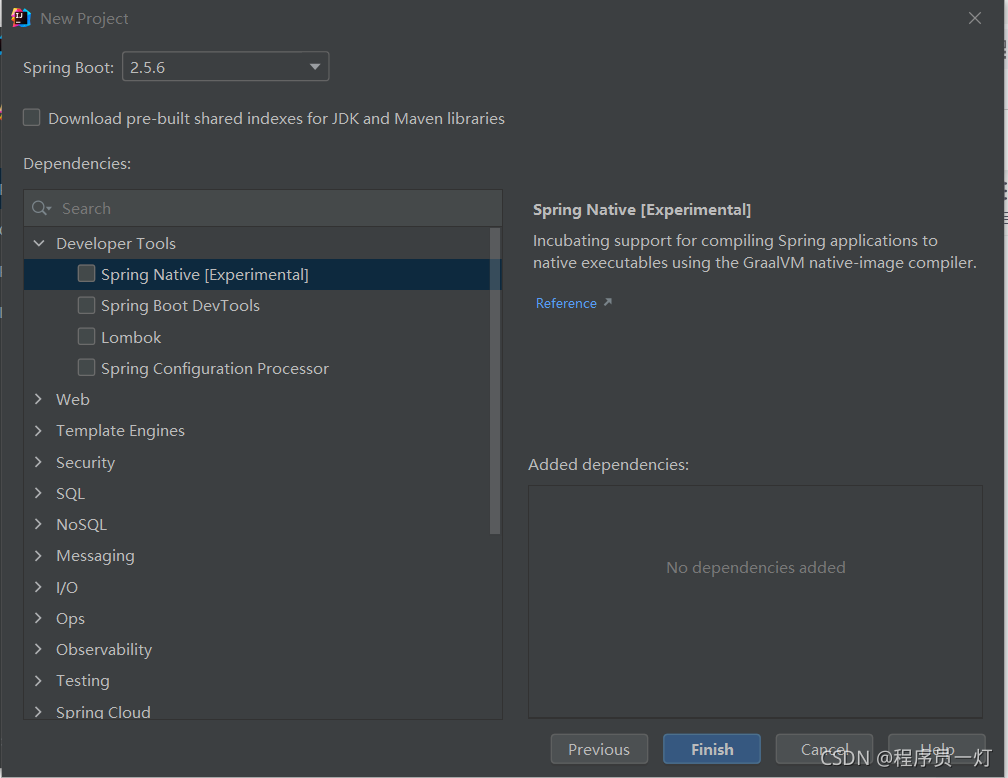Expand the Security category
Image resolution: width=1008 pixels, height=778 pixels.
tap(39, 462)
